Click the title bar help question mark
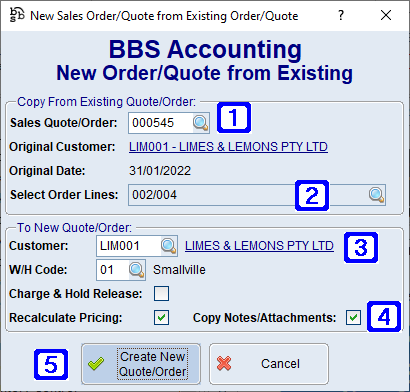Viewport: 410px width, 392px height. [341, 15]
